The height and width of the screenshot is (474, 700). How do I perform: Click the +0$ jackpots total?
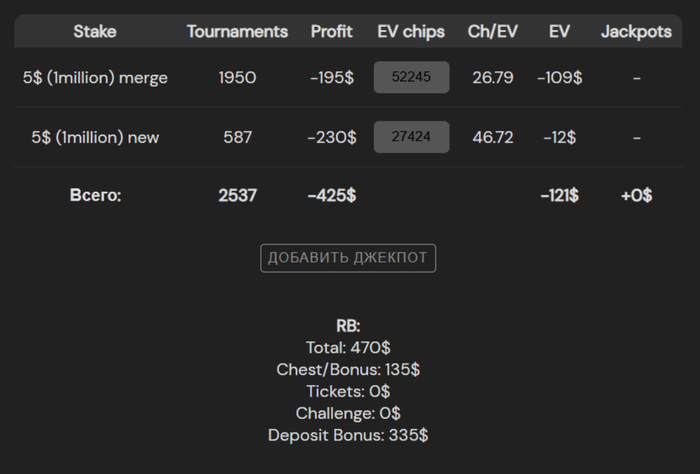pos(636,195)
